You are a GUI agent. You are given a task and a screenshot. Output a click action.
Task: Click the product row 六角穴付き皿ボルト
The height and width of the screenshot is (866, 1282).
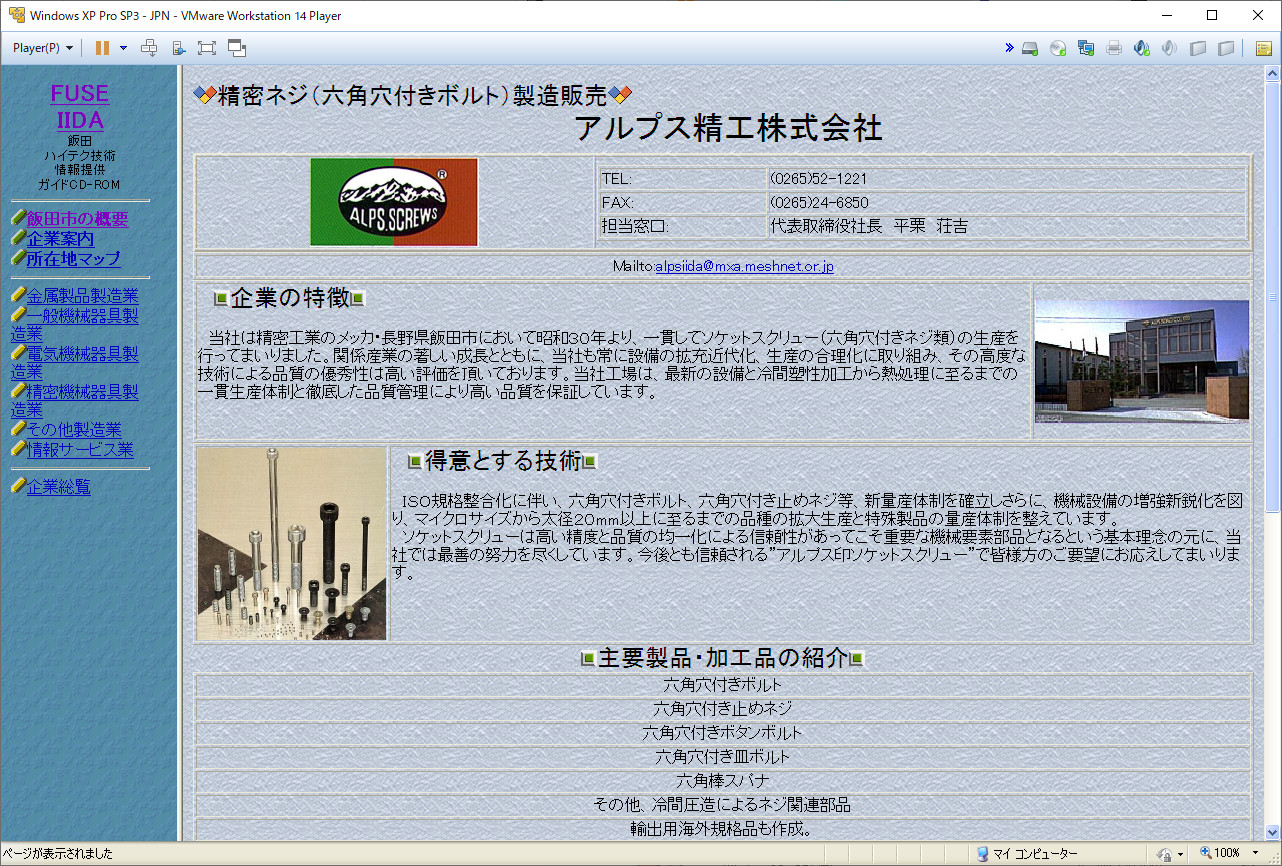(x=723, y=757)
